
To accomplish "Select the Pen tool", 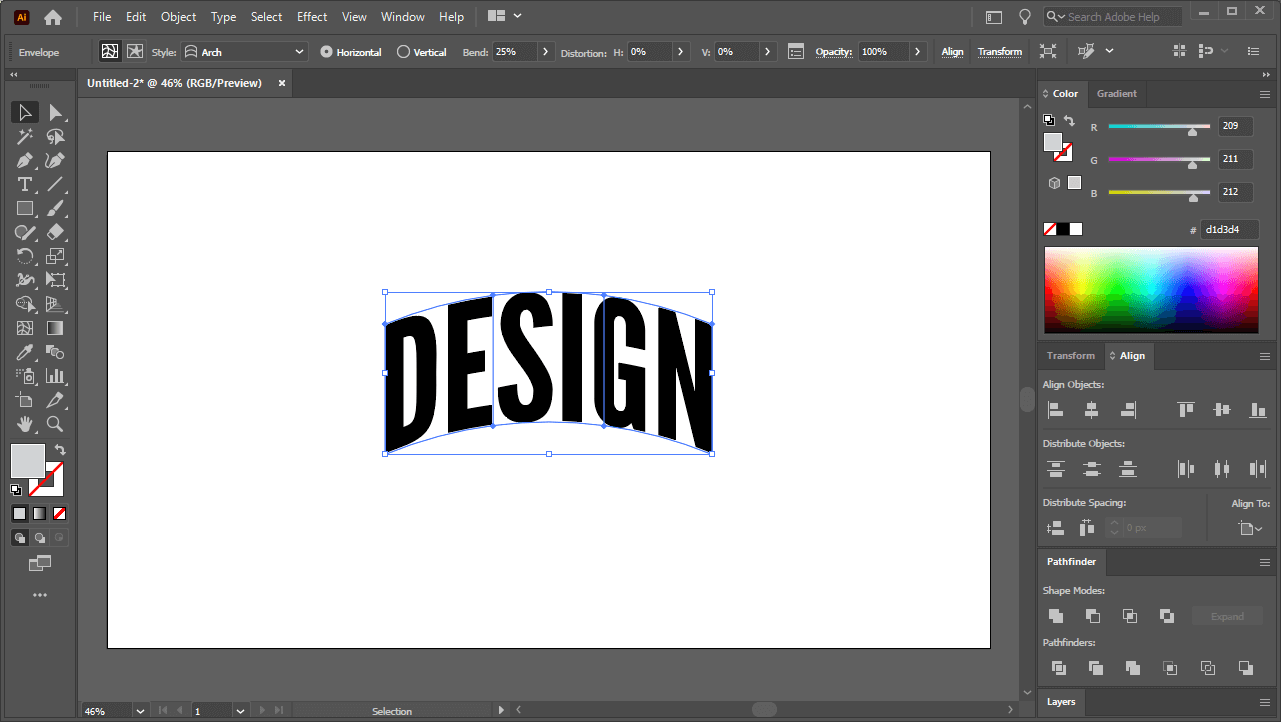I will click(x=25, y=160).
